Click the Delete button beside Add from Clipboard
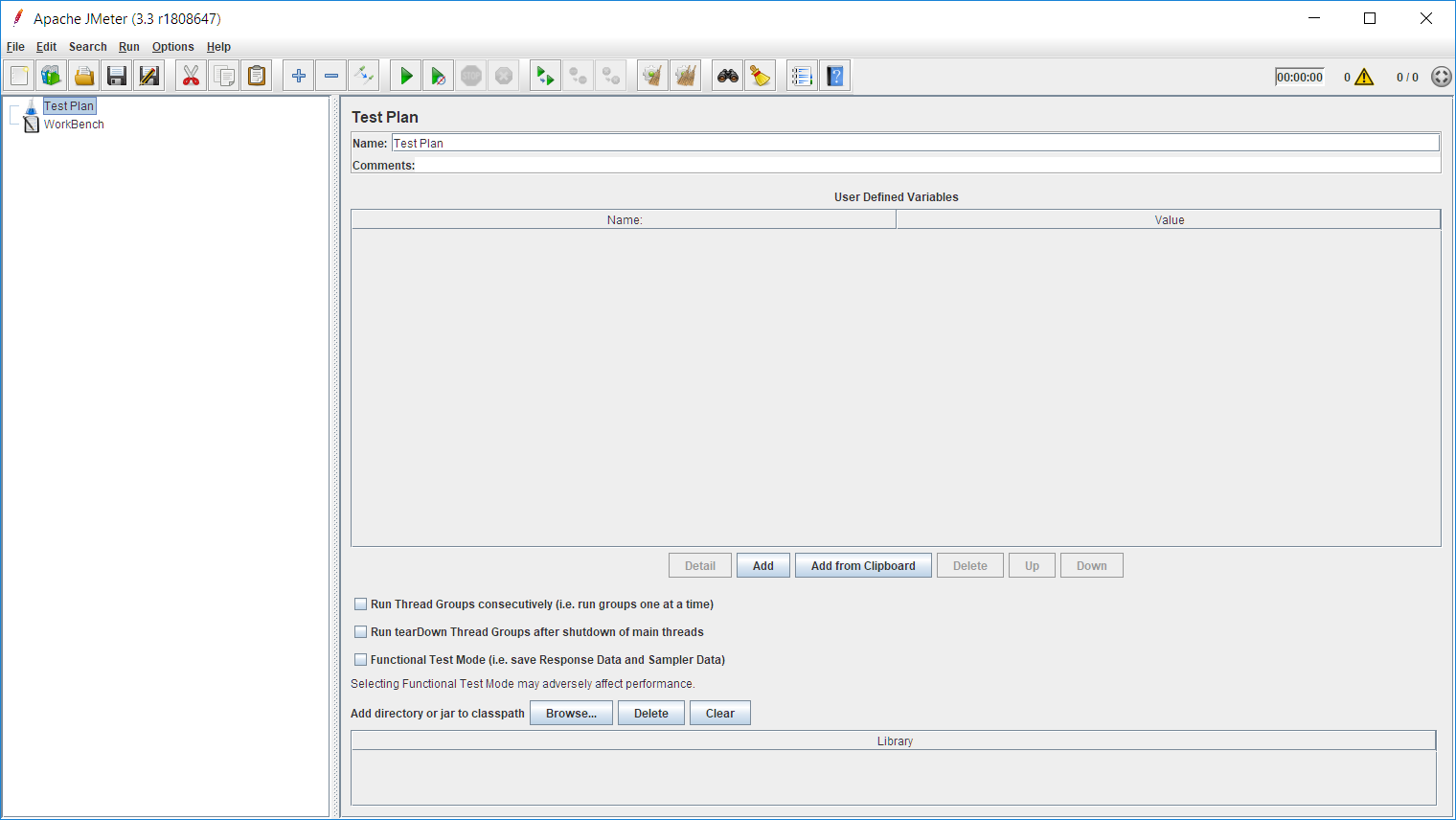 (x=970, y=566)
